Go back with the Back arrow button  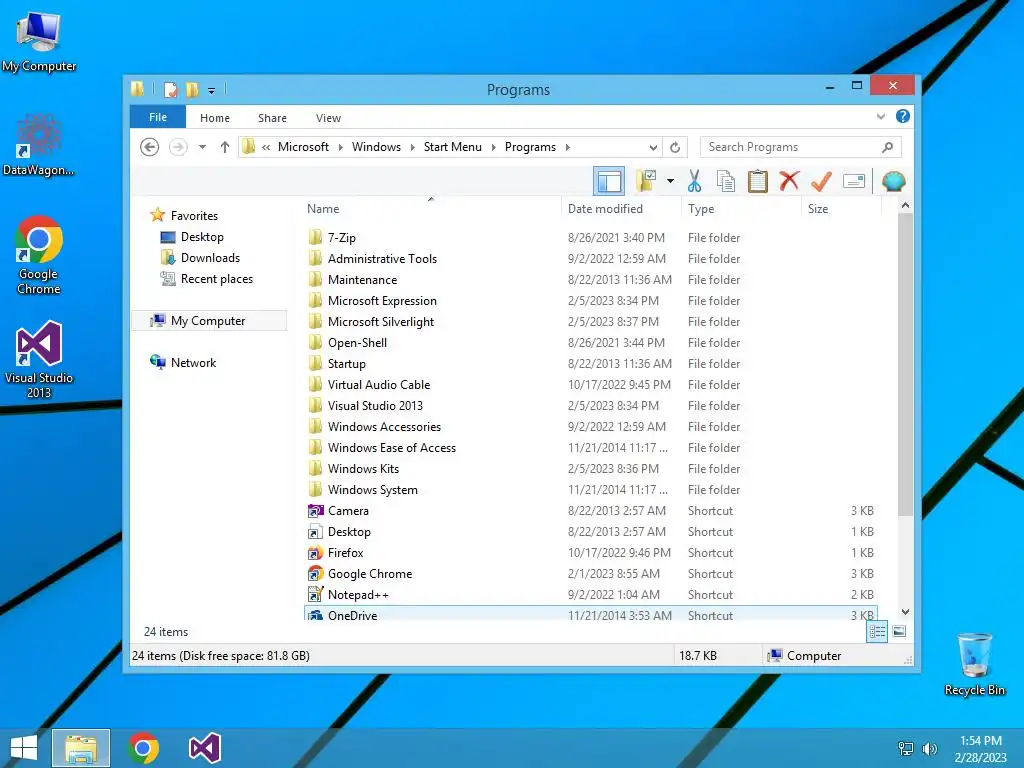(150, 147)
